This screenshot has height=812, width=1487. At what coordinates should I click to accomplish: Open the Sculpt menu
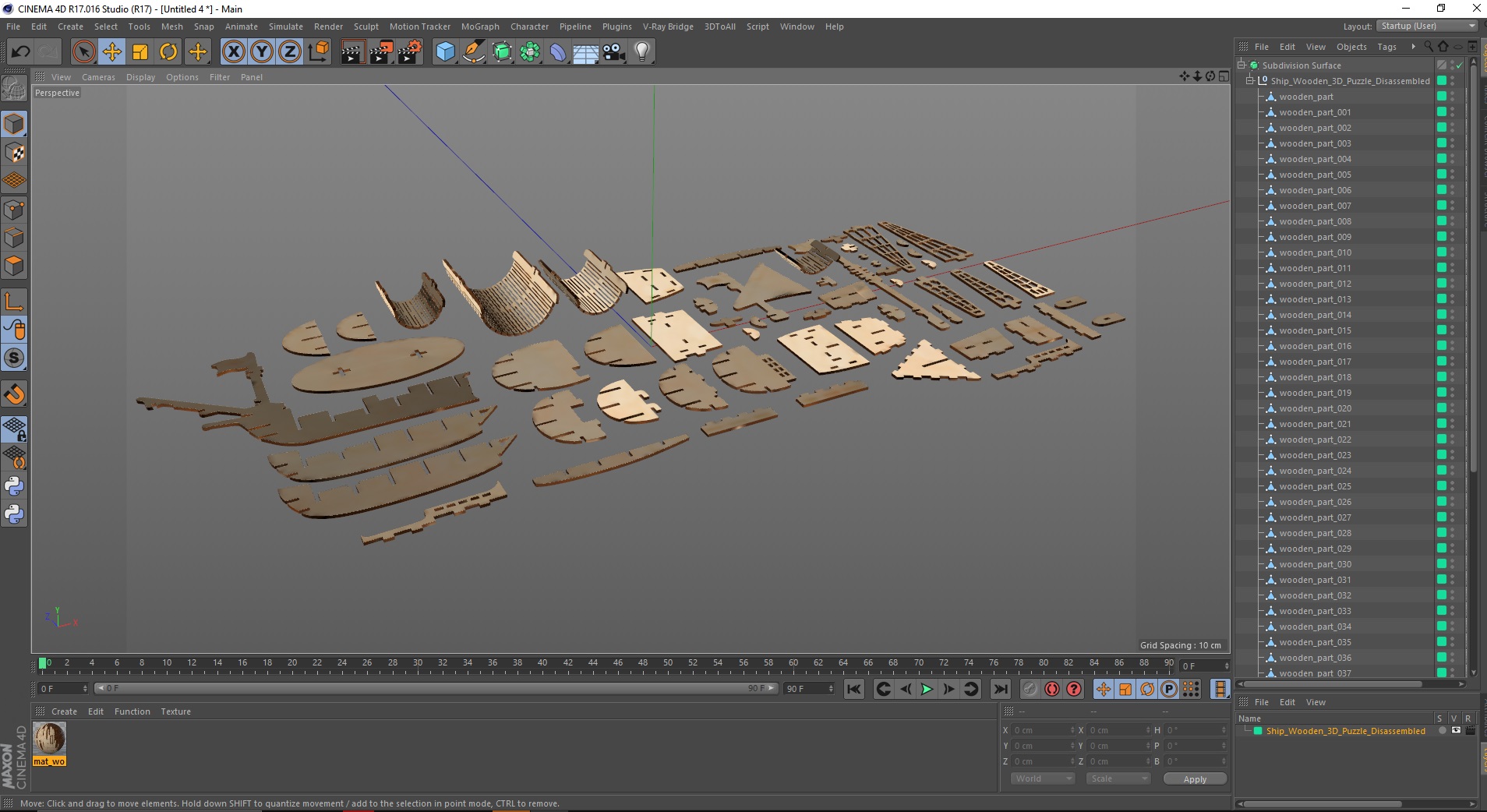[x=366, y=26]
